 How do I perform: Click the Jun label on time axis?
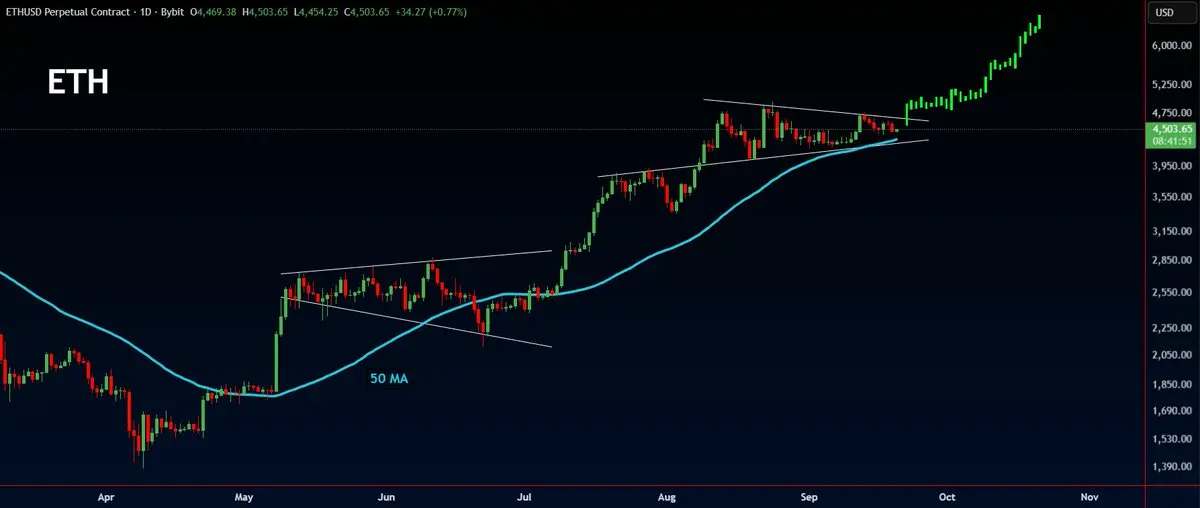tap(387, 496)
